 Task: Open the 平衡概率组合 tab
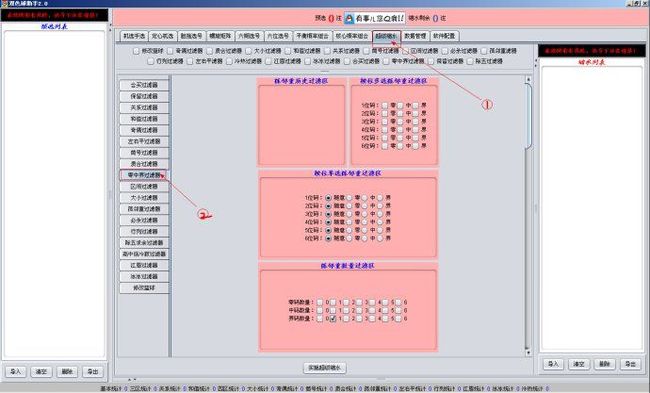pyautogui.click(x=312, y=36)
